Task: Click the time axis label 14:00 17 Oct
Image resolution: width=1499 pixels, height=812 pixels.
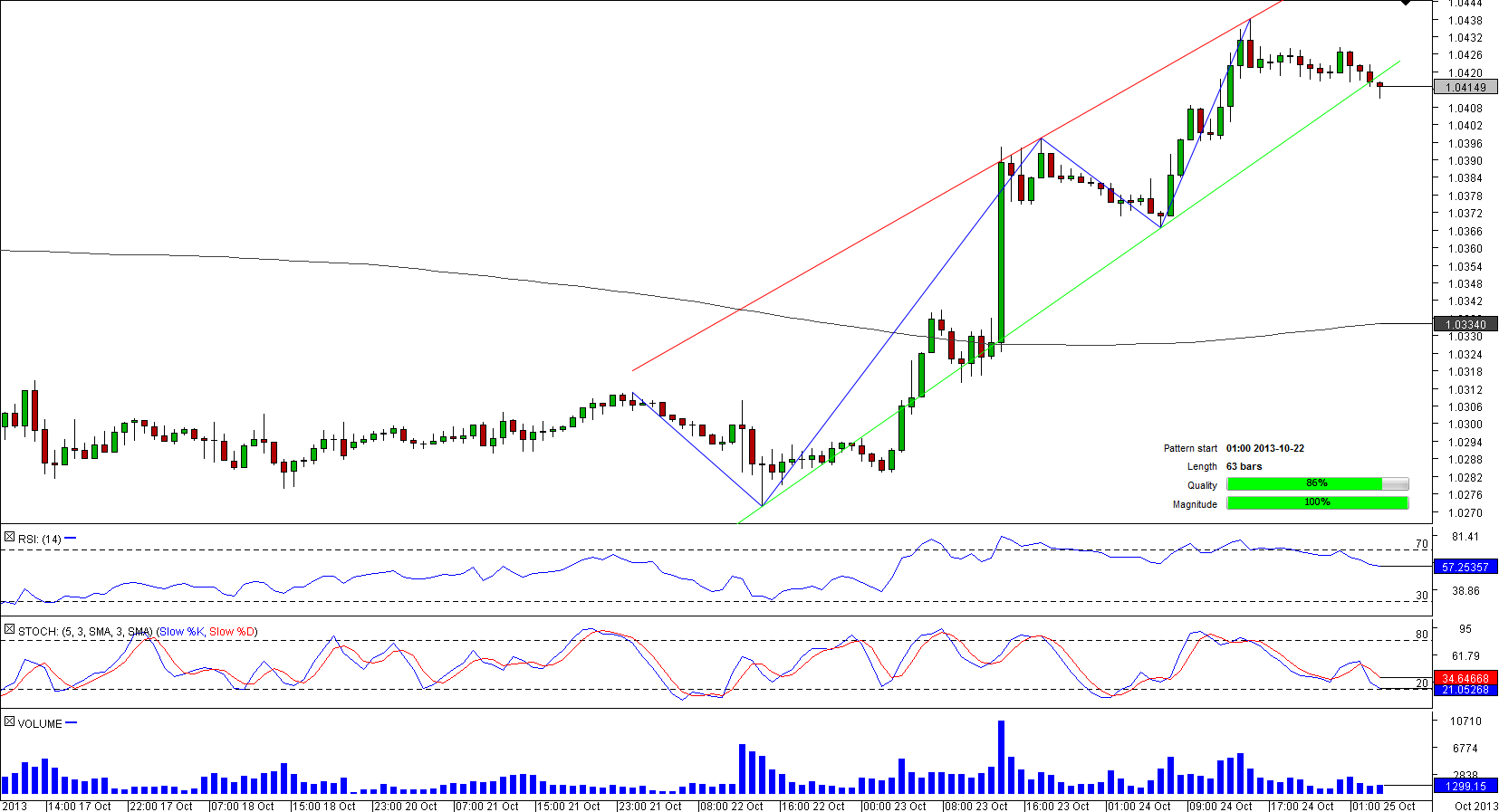Action: pos(80,807)
